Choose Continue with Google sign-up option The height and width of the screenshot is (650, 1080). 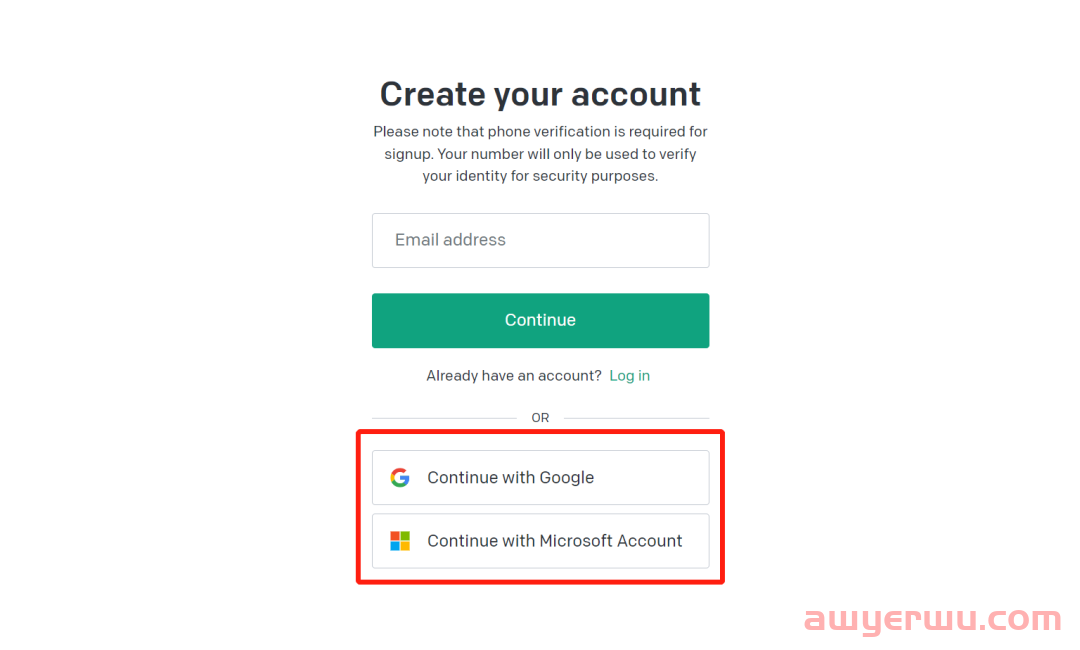(541, 477)
